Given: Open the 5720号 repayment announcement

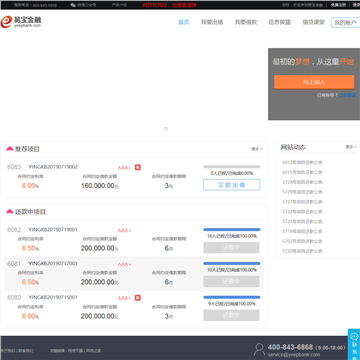Looking at the screenshot, I should (302, 251).
